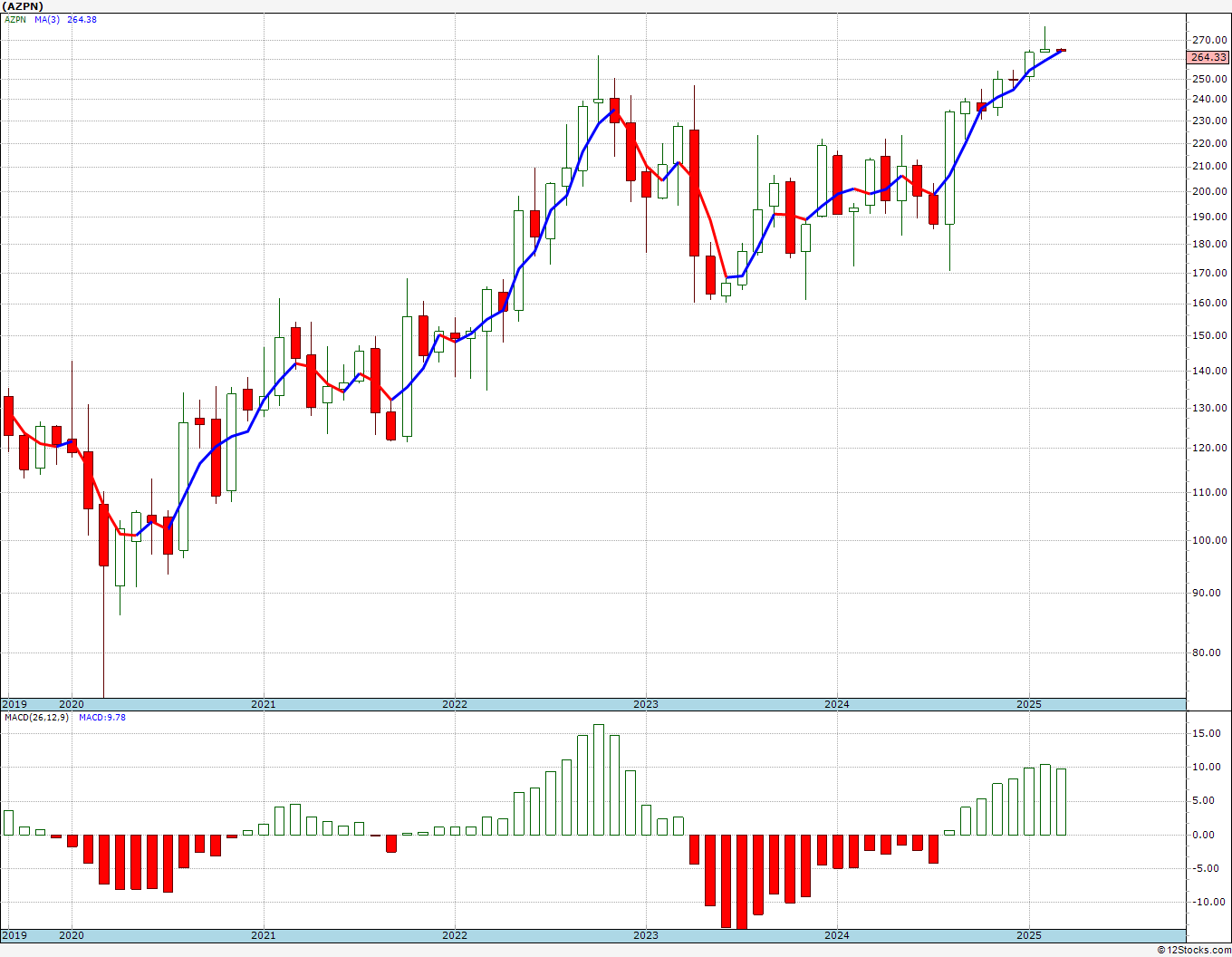Click the 2023 label on MACD timeline

pos(645,935)
